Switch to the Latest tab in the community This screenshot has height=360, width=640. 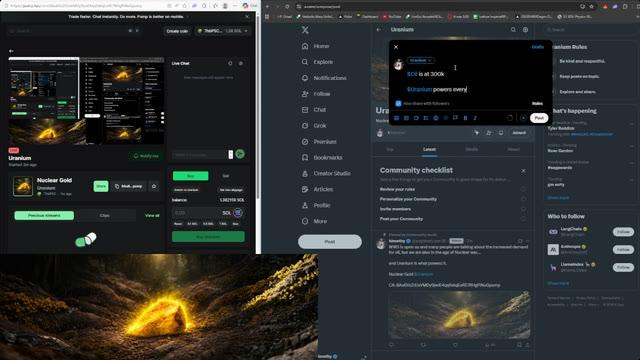[429, 149]
